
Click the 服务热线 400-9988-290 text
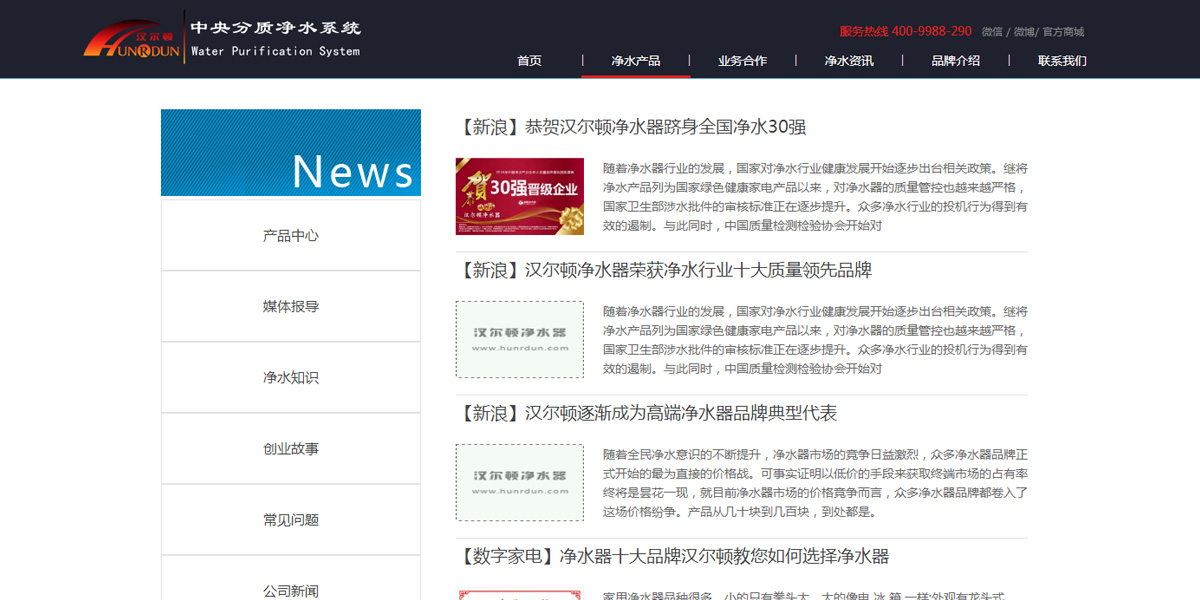(x=905, y=31)
